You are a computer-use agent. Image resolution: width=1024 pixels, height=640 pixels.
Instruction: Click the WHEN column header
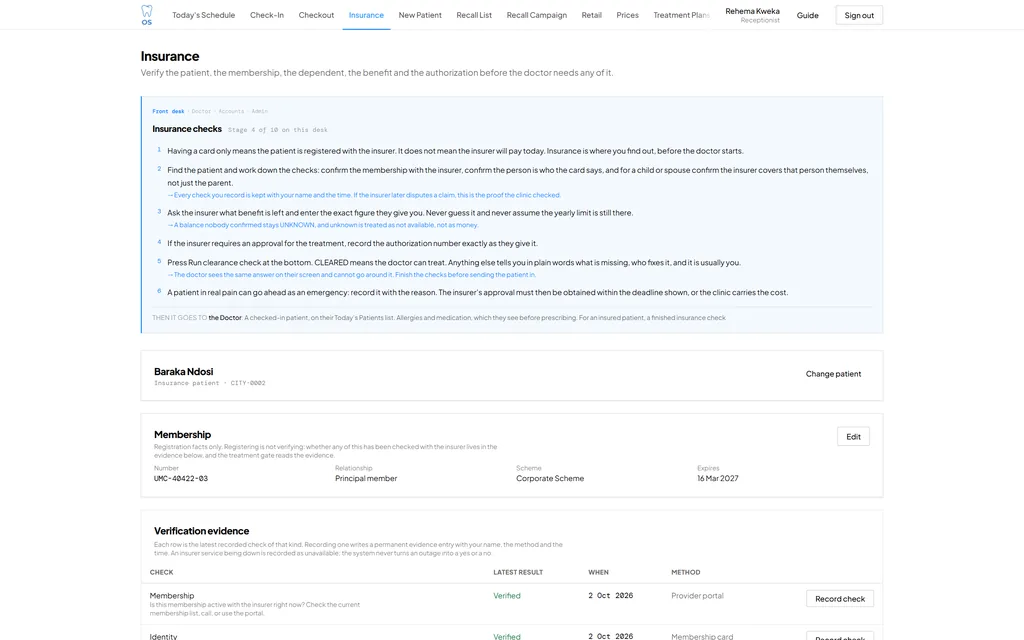pyautogui.click(x=598, y=572)
